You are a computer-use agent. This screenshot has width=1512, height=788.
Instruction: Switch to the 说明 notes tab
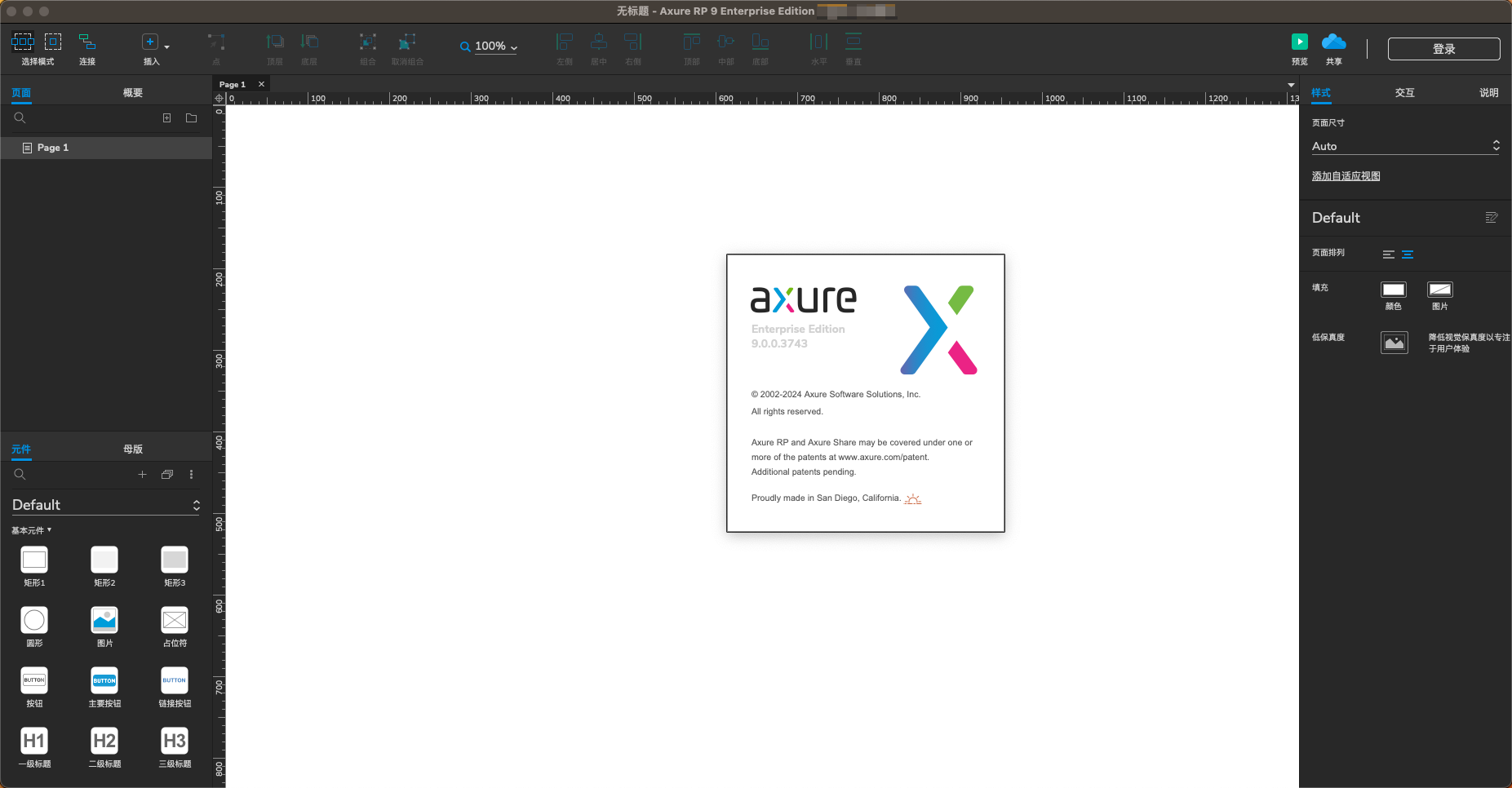pos(1489,93)
